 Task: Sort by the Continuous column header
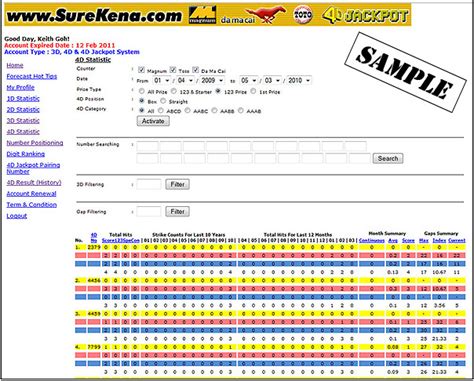coord(372,240)
